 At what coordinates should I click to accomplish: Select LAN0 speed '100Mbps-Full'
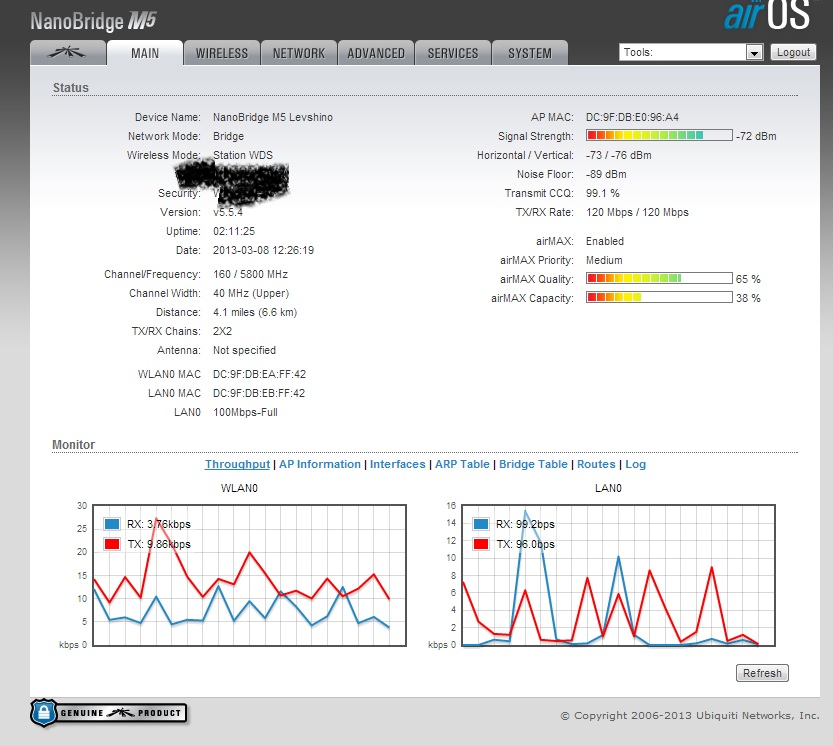click(x=245, y=412)
